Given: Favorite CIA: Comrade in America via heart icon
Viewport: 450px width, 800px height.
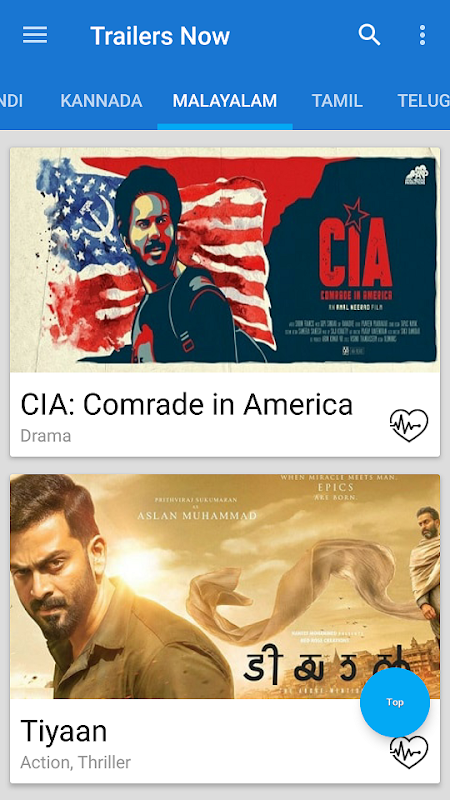Looking at the screenshot, I should pos(409,426).
